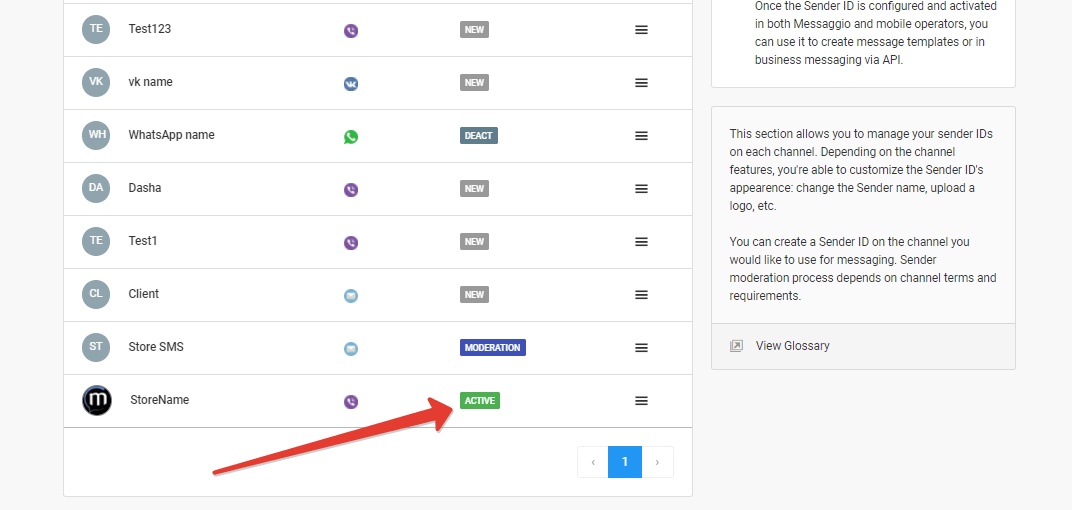Click the SMS channel icon for Client
The height and width of the screenshot is (510, 1072).
click(x=351, y=296)
